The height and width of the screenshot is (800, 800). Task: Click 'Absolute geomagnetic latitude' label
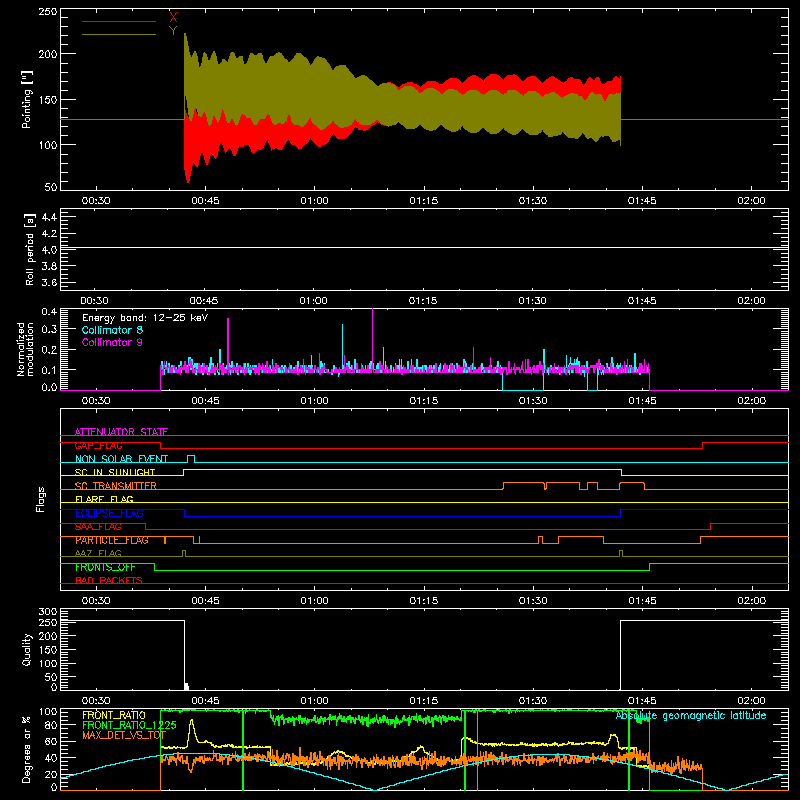pos(691,715)
